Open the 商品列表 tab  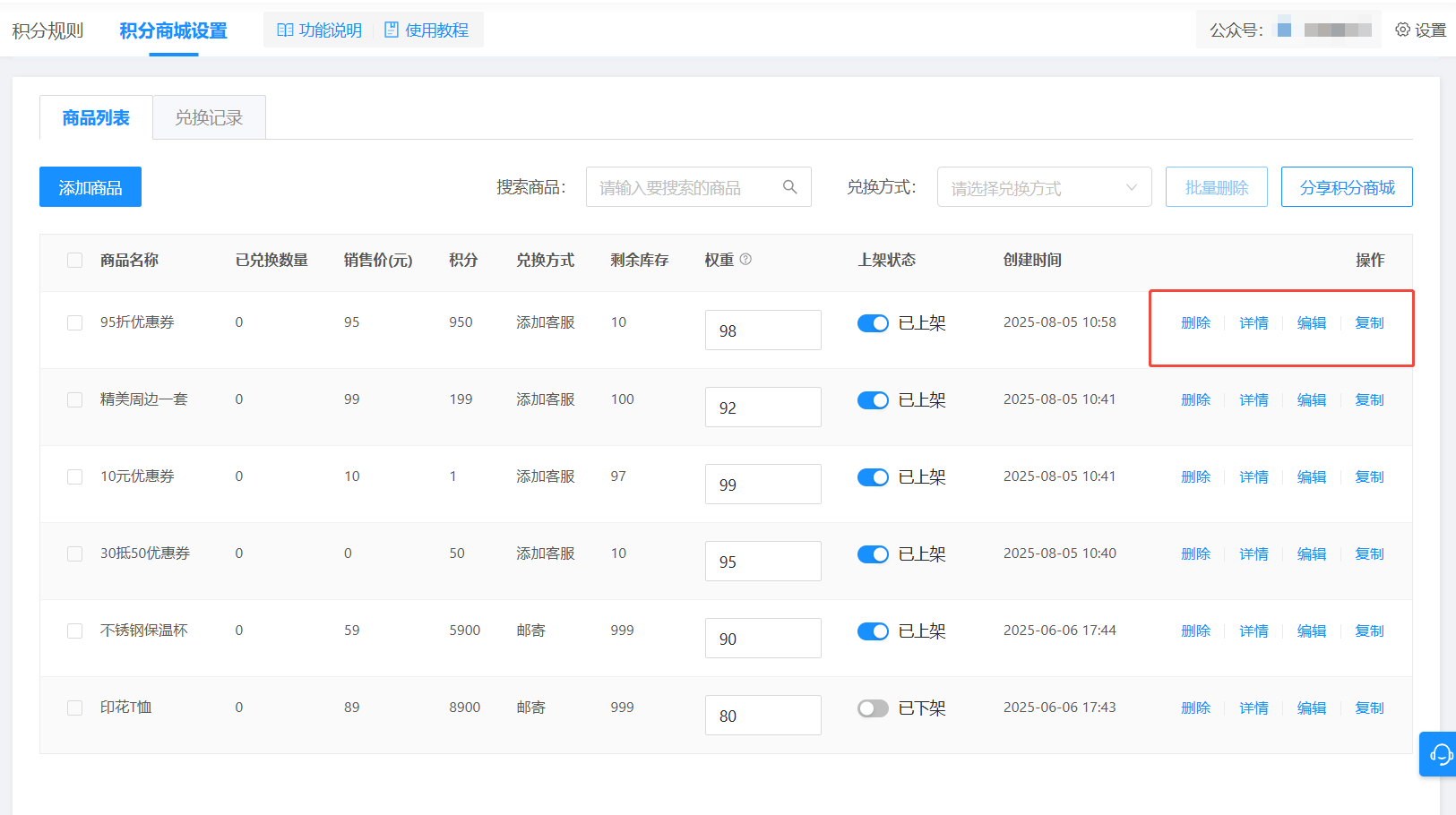point(96,117)
